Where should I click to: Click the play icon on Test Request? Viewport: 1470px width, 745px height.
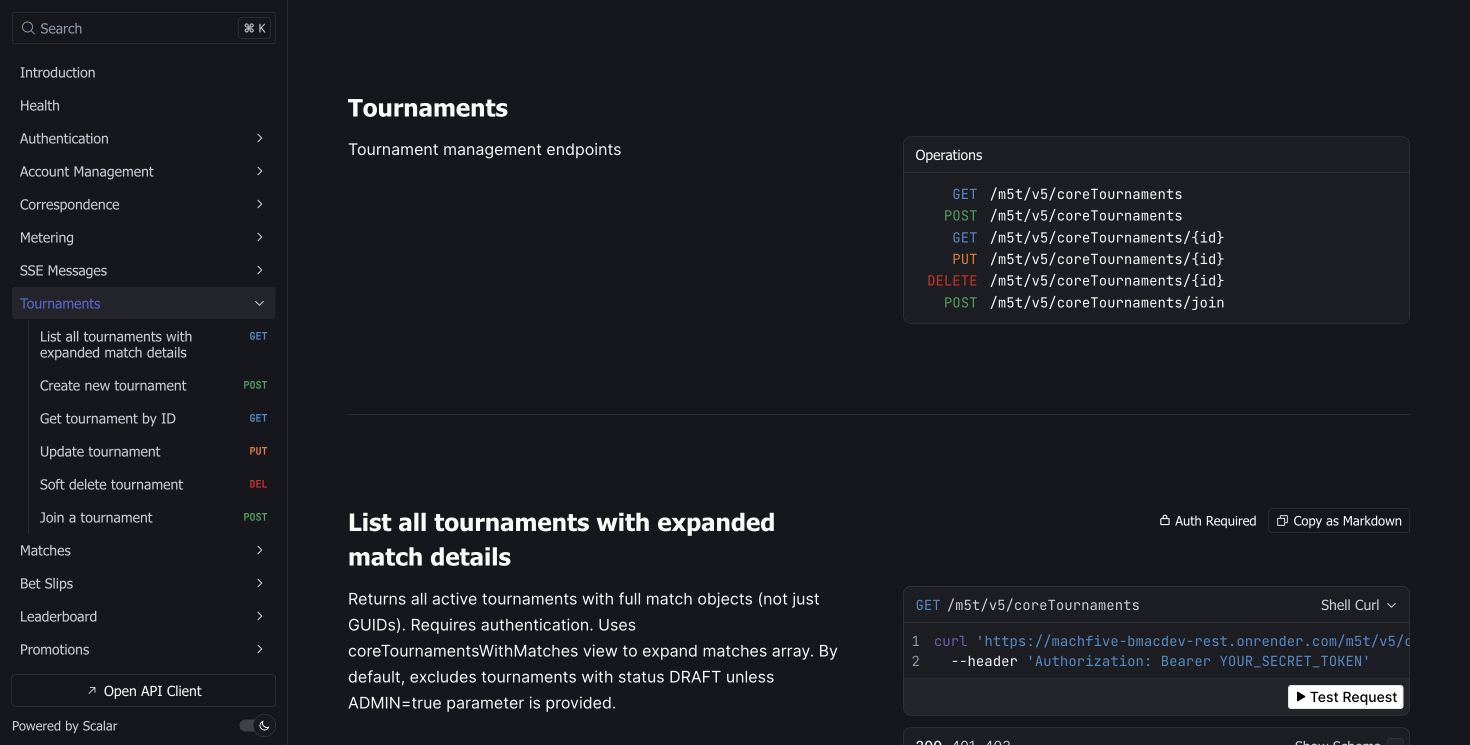[x=1301, y=697]
